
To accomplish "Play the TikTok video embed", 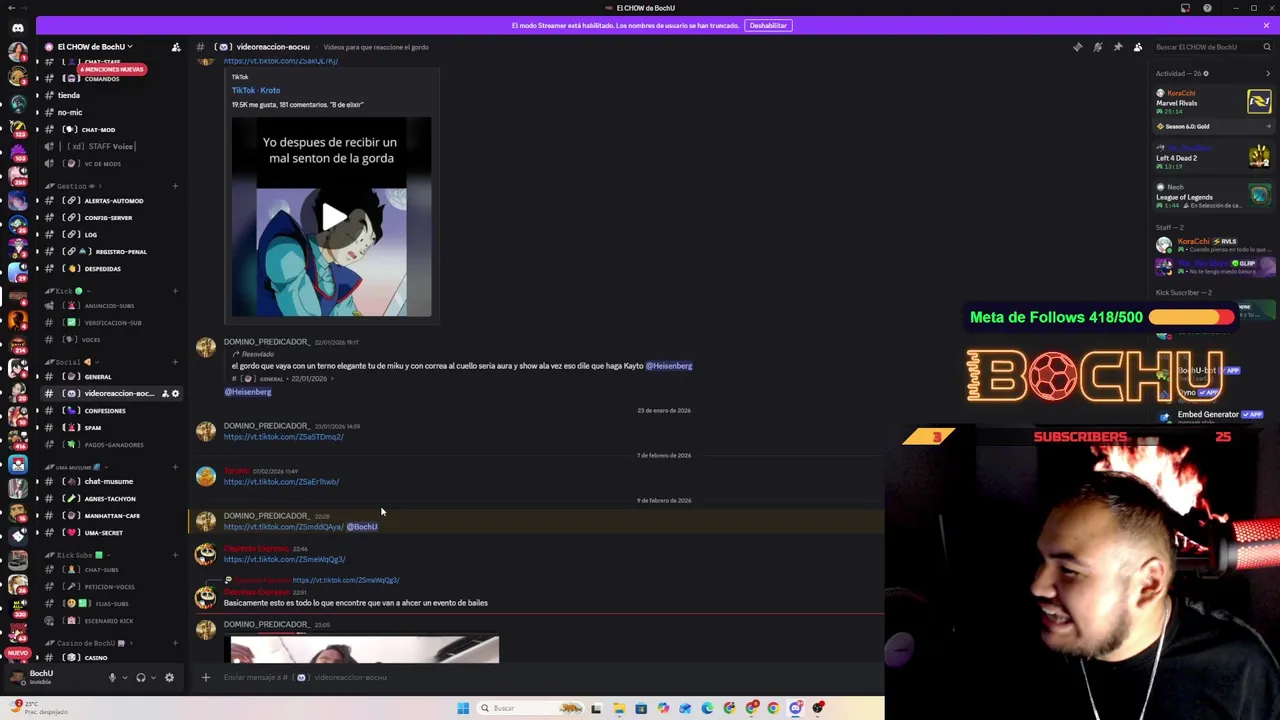I will click(x=334, y=217).
